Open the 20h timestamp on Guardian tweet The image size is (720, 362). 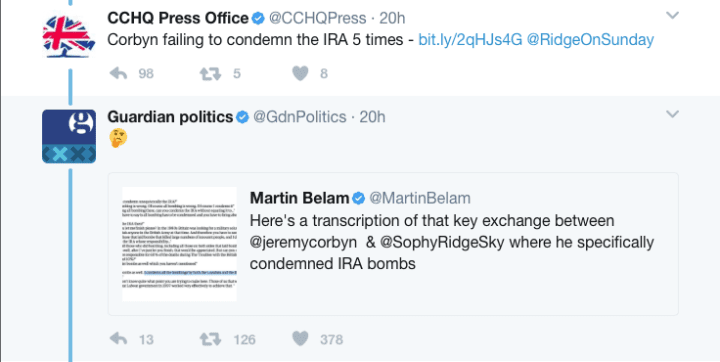pos(372,117)
